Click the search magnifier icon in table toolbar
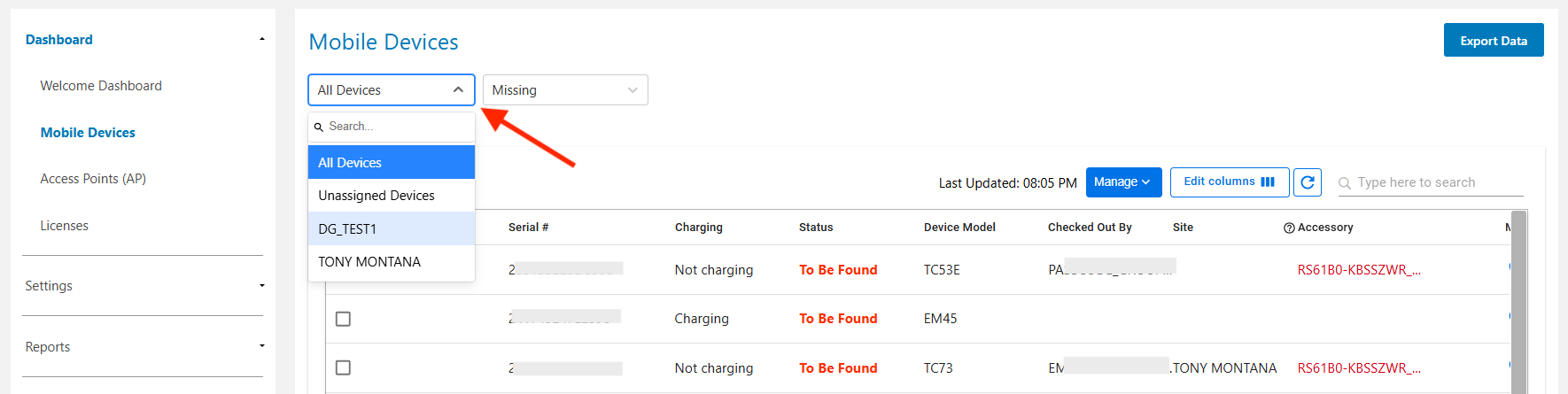 pyautogui.click(x=1345, y=183)
